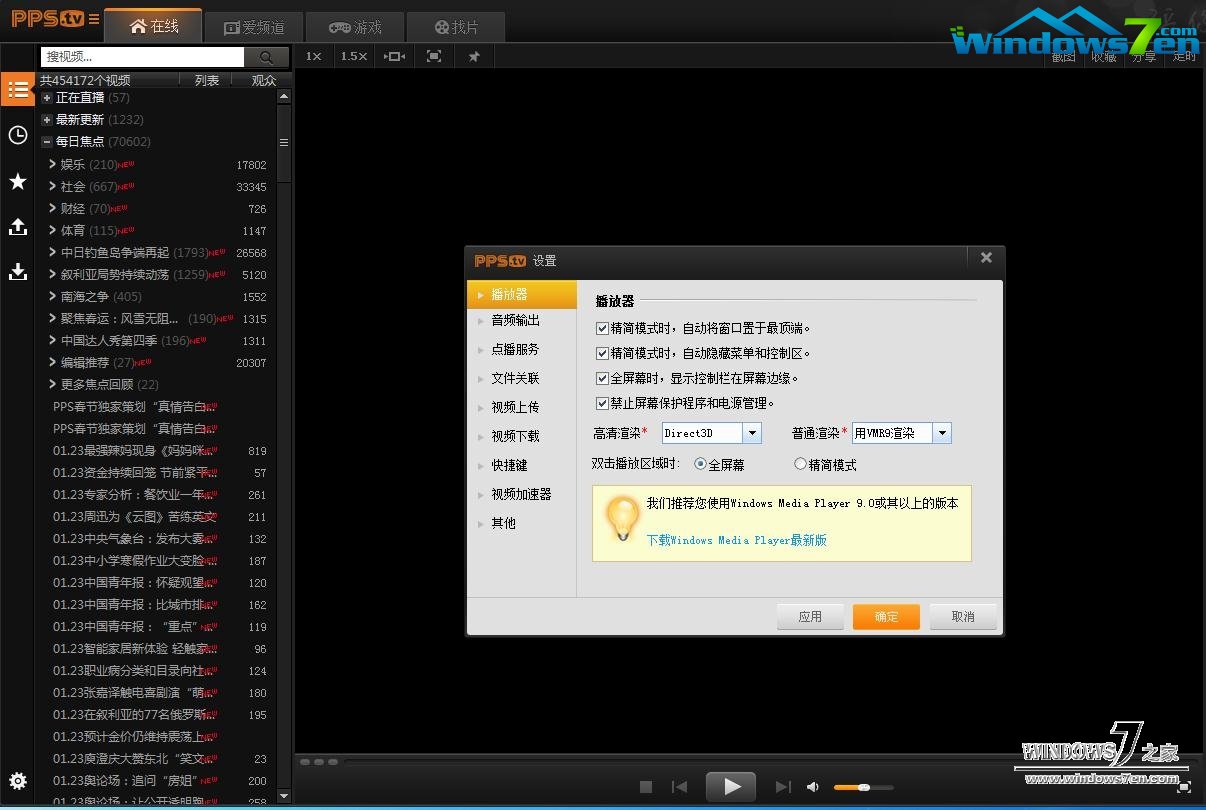Open the Windows Media Player download link
The width and height of the screenshot is (1206, 810).
[736, 540]
